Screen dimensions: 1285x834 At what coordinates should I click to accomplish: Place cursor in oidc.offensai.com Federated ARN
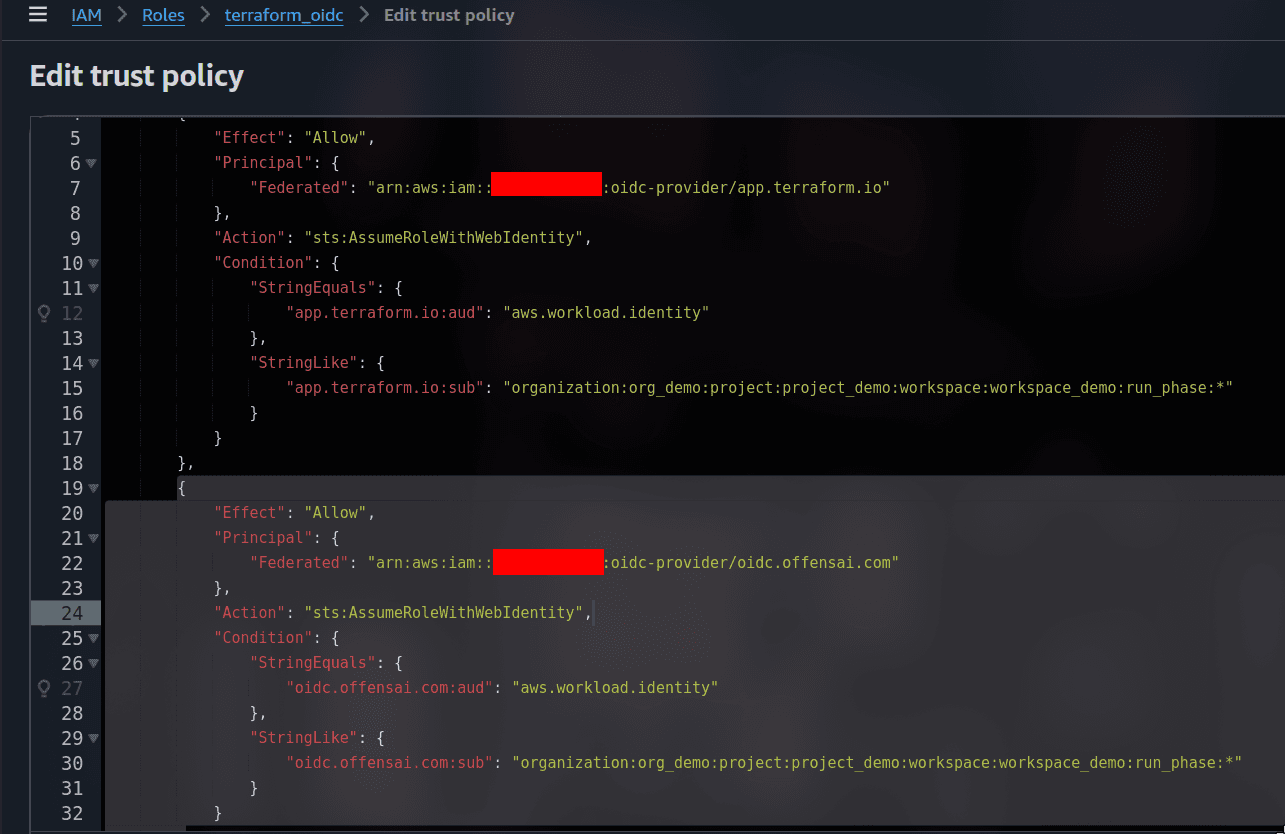pyautogui.click(x=633, y=563)
